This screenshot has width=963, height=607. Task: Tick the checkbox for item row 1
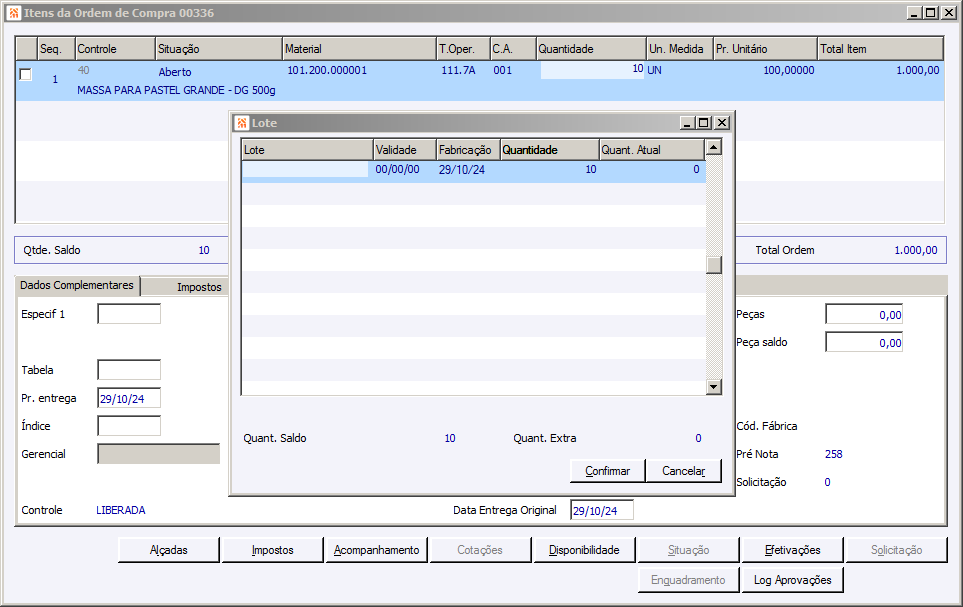(x=25, y=74)
